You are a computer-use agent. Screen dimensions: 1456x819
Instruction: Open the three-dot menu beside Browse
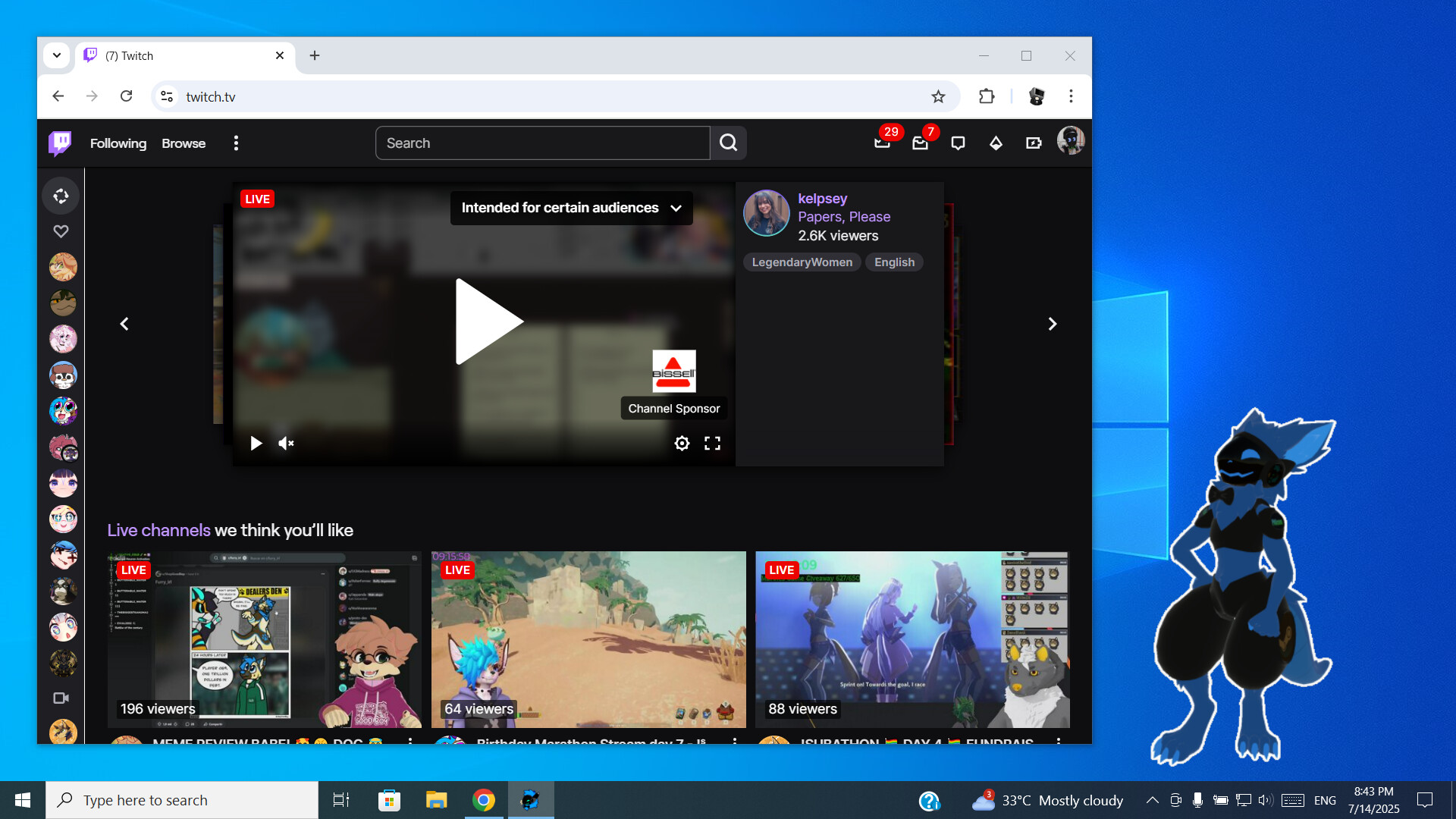click(x=236, y=143)
